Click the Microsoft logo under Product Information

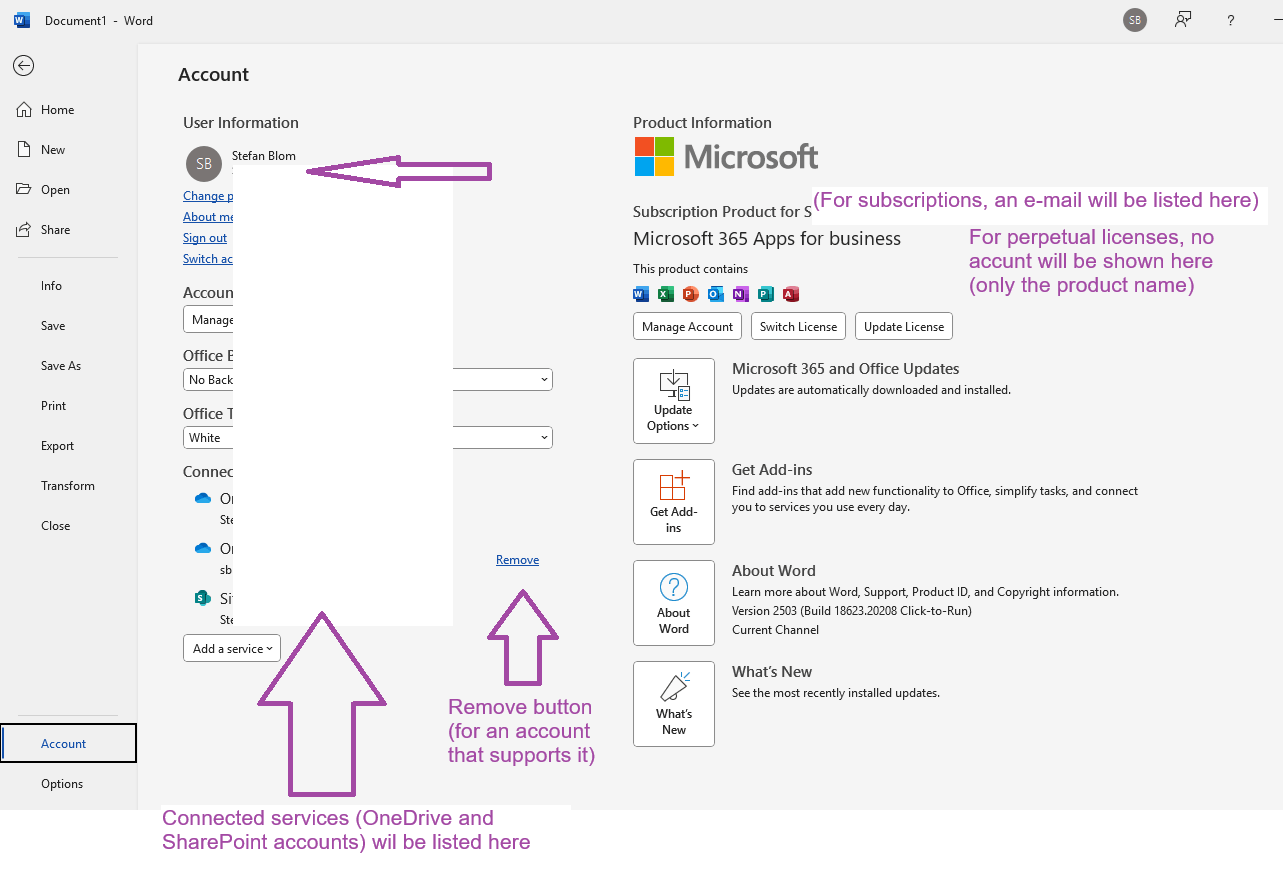click(726, 157)
